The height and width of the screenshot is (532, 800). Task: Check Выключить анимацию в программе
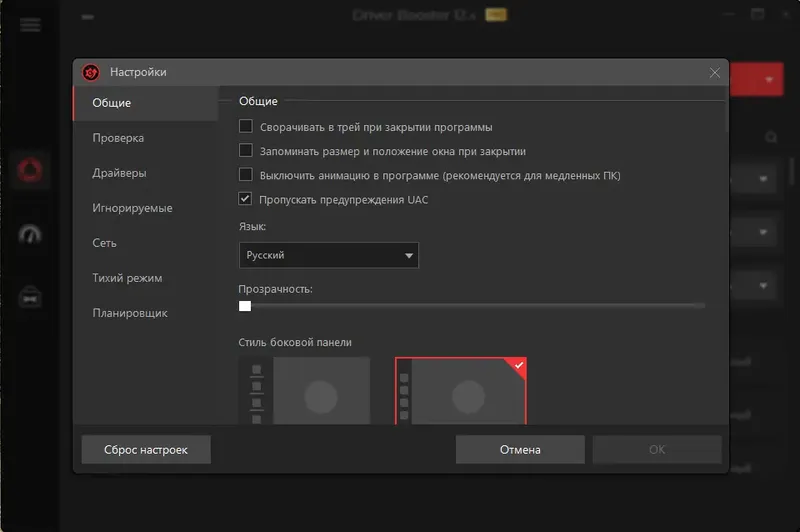(x=246, y=174)
